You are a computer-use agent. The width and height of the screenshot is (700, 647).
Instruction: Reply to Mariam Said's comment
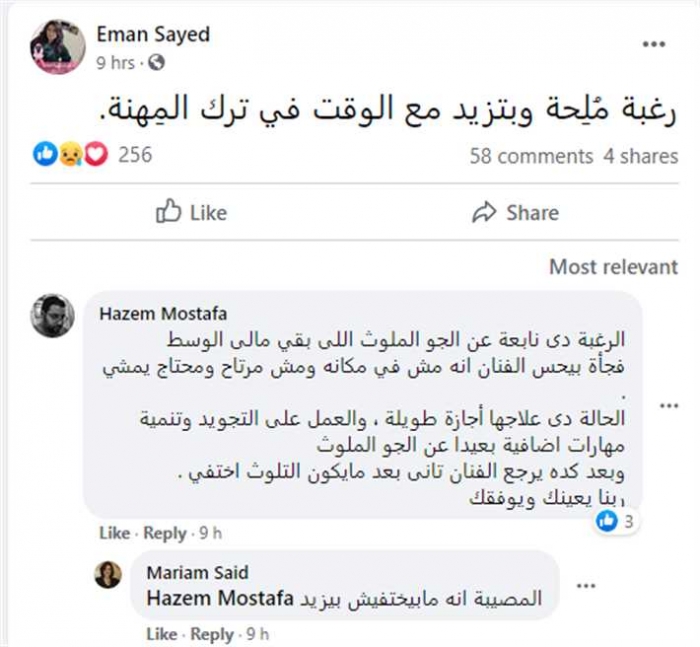(x=211, y=634)
